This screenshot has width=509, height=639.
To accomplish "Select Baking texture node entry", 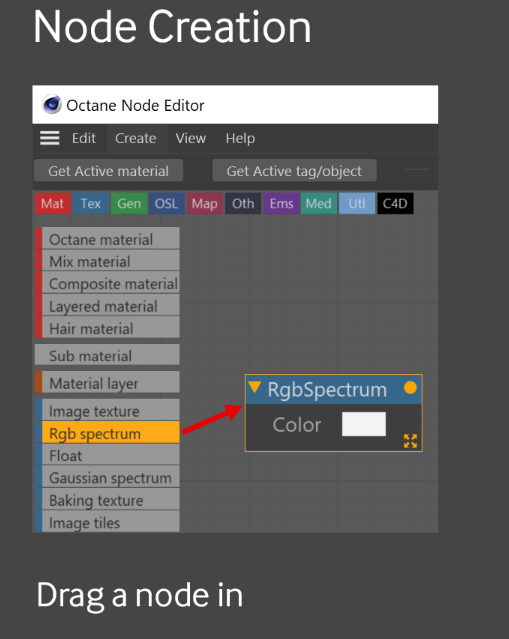I will point(107,500).
